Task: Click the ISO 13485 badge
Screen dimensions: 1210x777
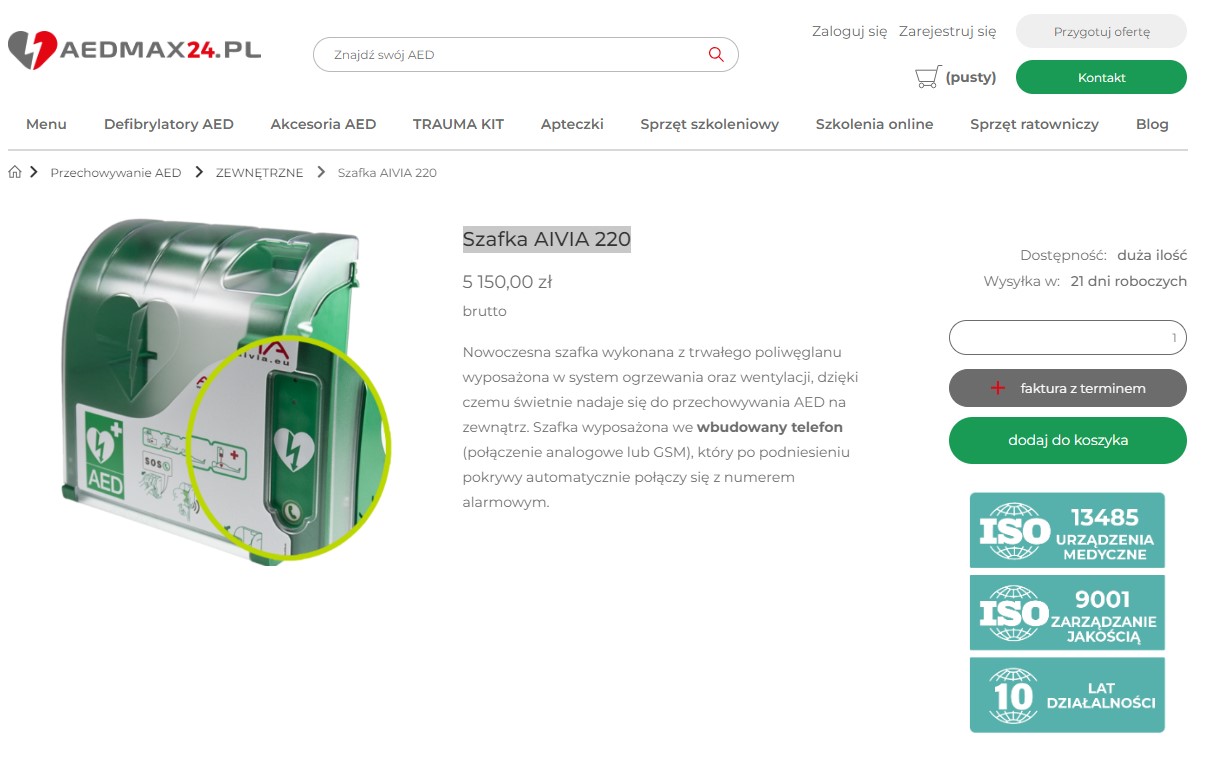Action: [x=1067, y=530]
